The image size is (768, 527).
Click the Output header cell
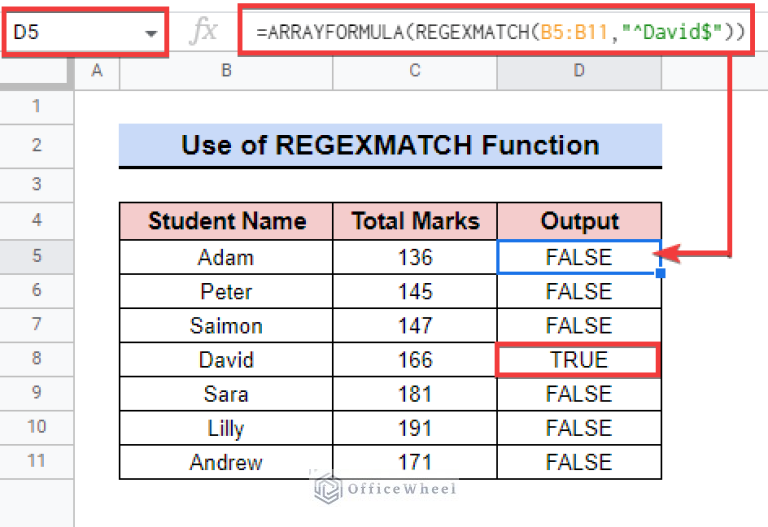coord(579,221)
